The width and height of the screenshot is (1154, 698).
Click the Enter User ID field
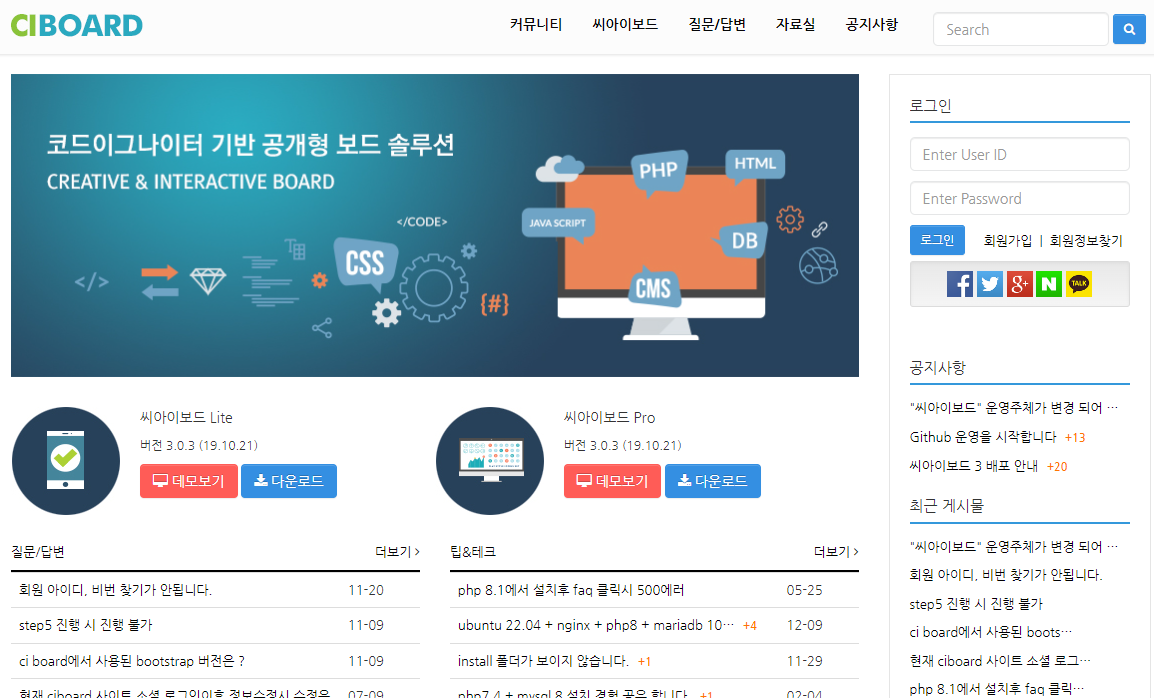coord(1019,155)
